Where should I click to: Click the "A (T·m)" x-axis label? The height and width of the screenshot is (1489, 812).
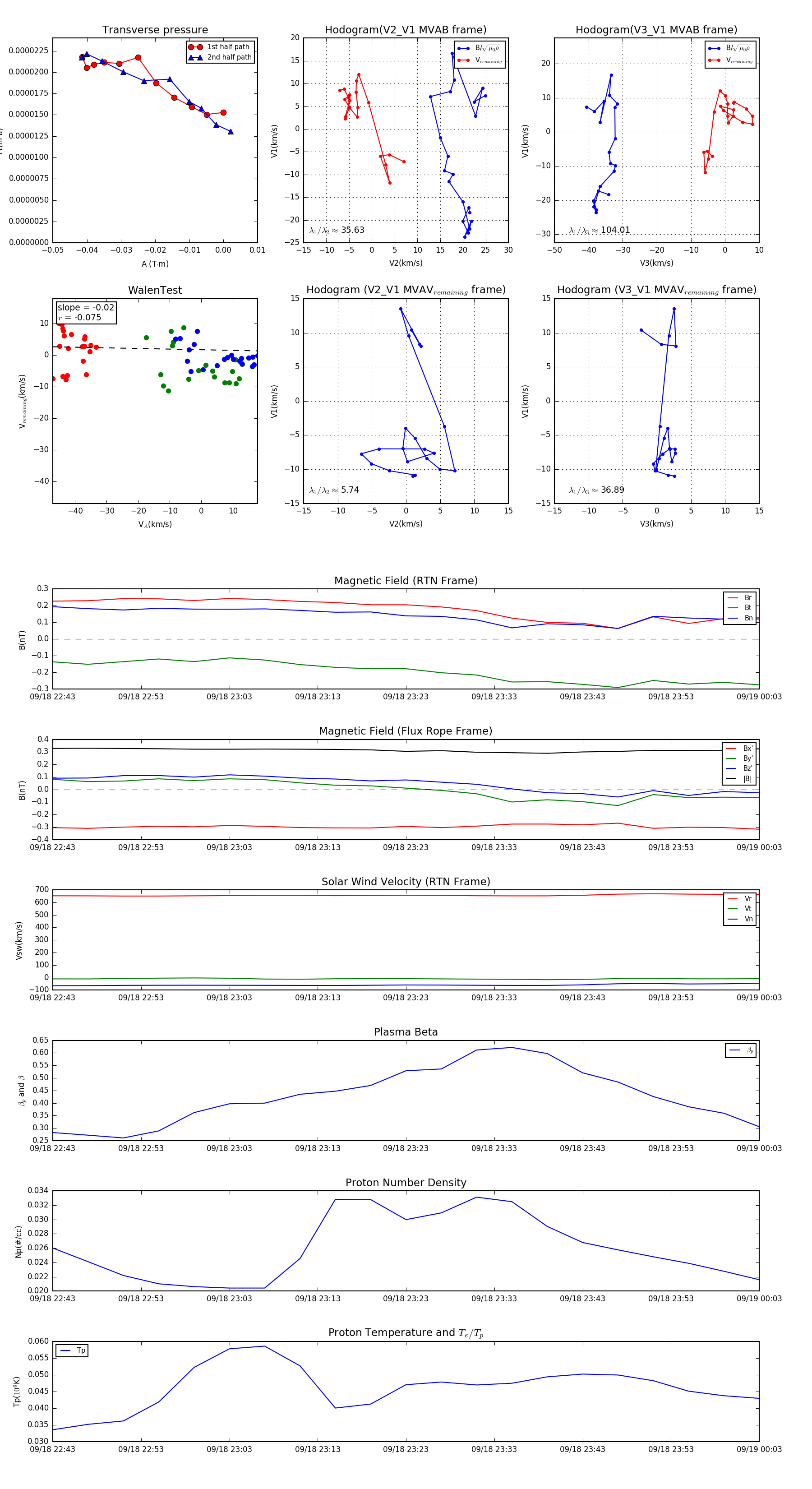click(x=155, y=264)
